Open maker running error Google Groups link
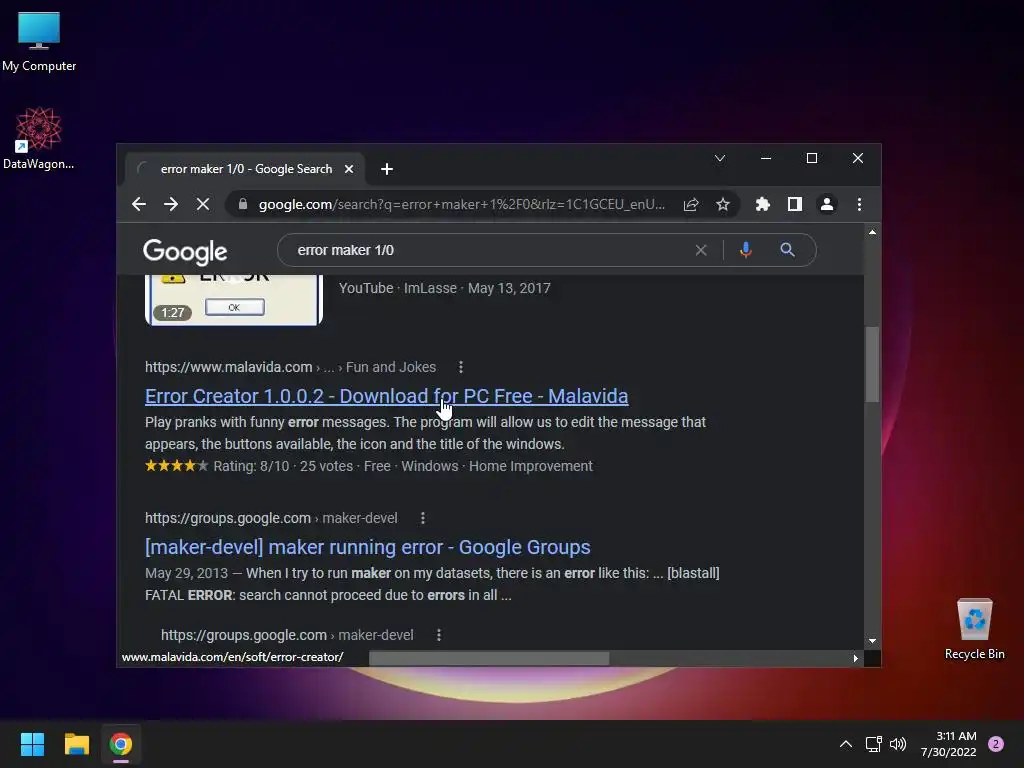 [368, 547]
